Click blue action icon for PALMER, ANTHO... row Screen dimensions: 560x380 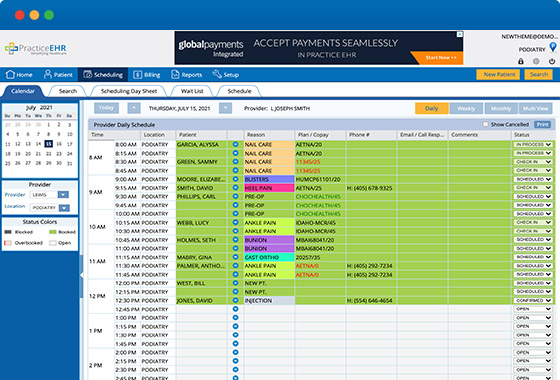(235, 265)
